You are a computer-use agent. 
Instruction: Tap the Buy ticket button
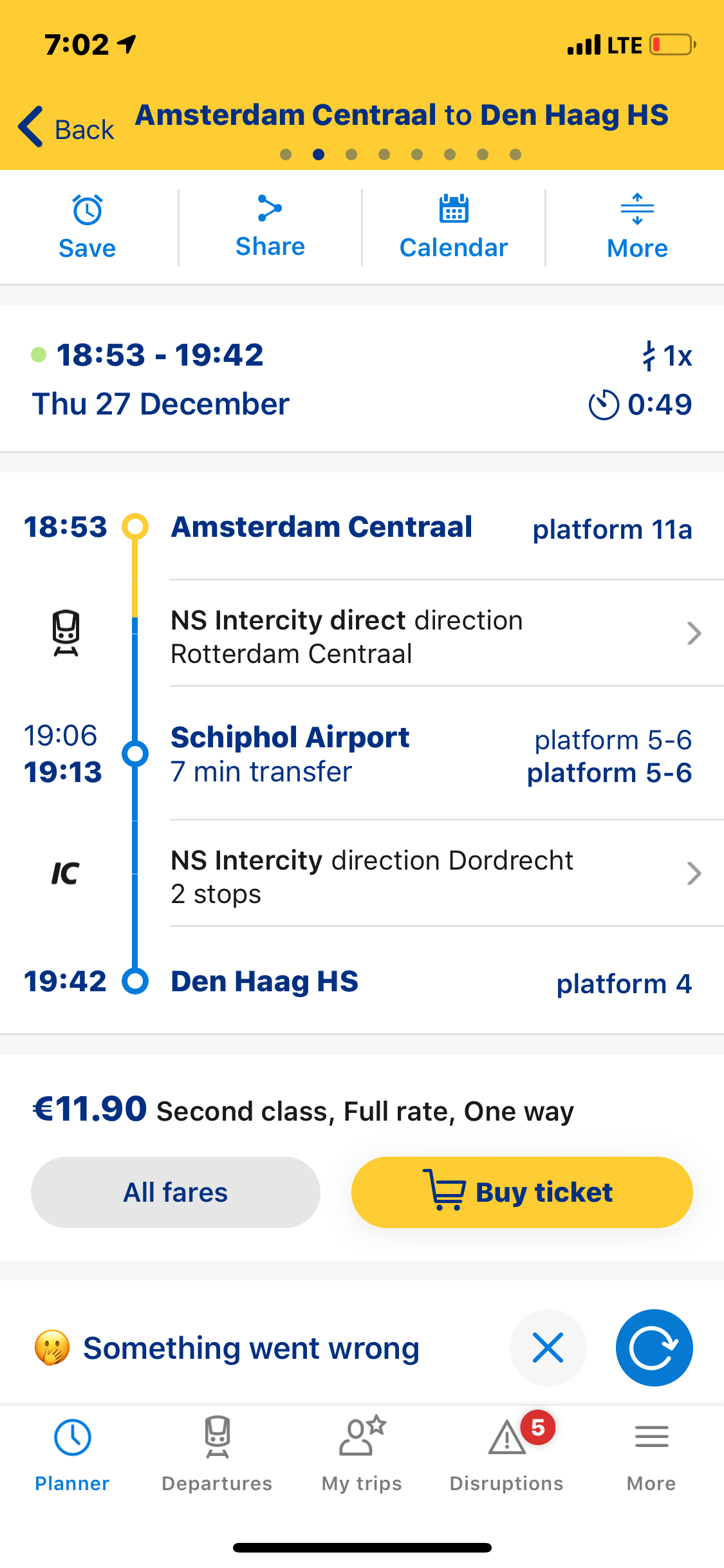[x=522, y=1192]
